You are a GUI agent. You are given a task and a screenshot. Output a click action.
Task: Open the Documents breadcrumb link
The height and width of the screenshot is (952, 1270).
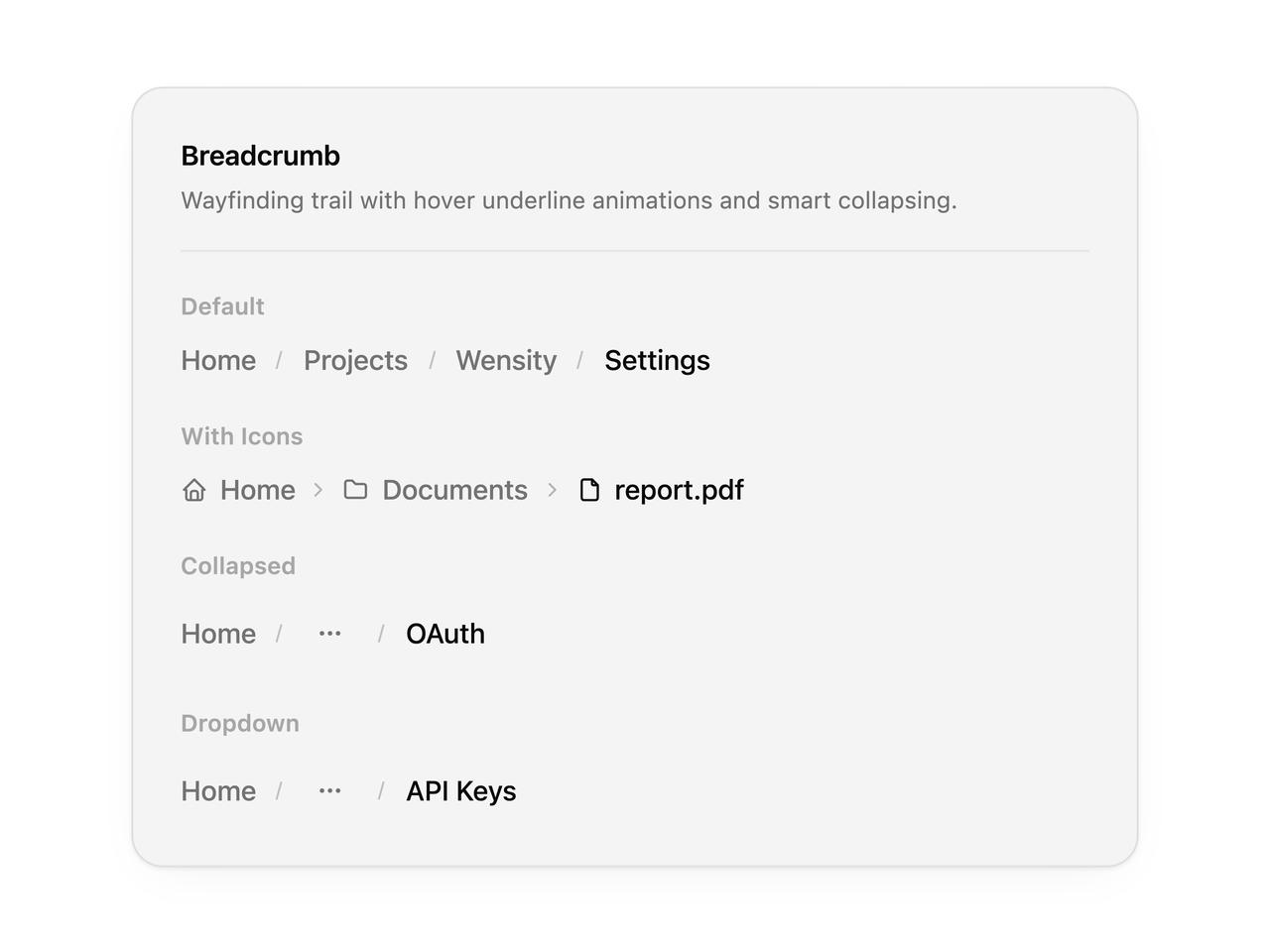(x=454, y=490)
